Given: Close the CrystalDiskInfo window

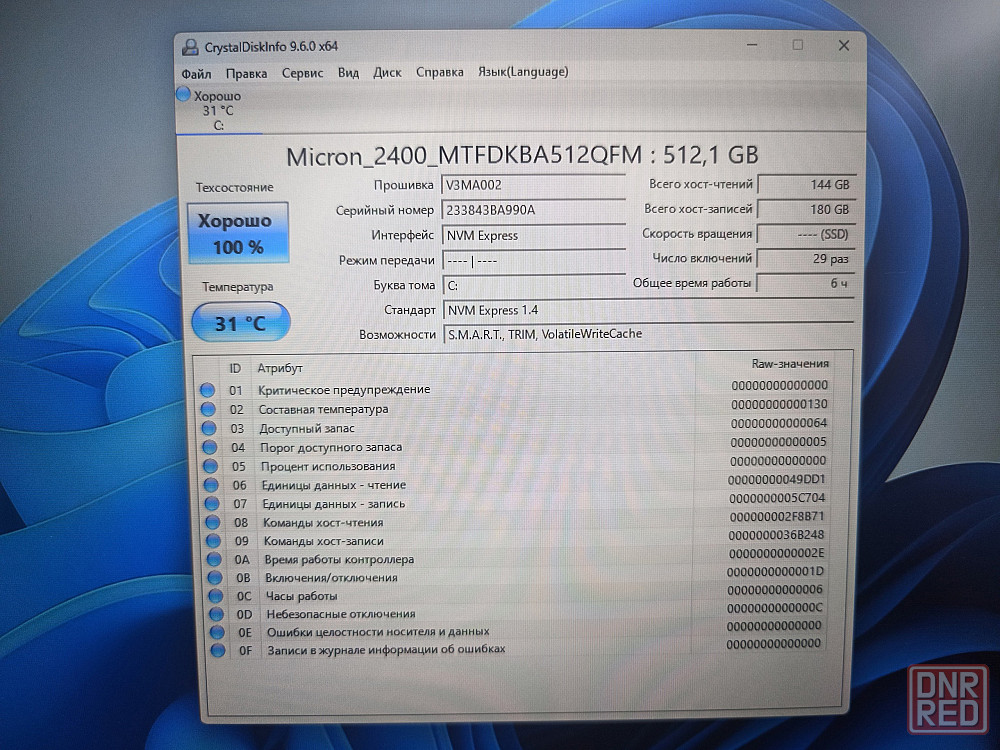Looking at the screenshot, I should [843, 45].
